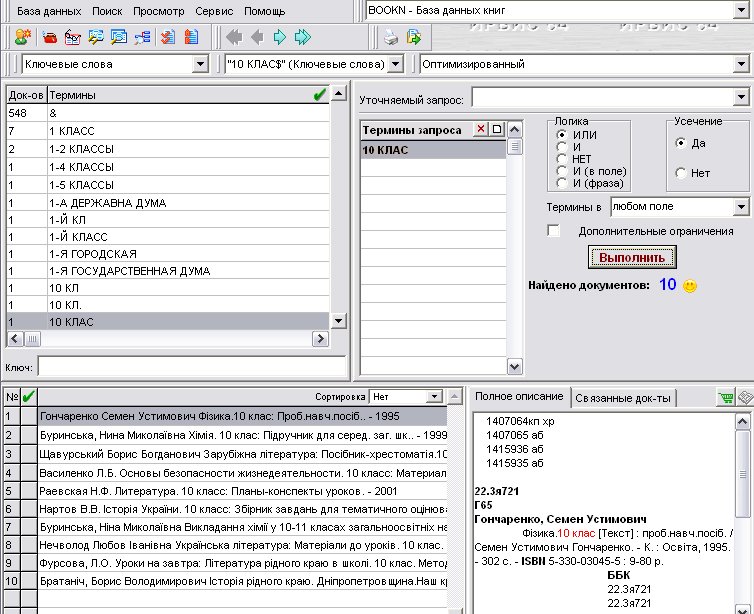This screenshot has height=614, width=754.
Task: Select the logic option "НЕТ"
Action: point(562,159)
